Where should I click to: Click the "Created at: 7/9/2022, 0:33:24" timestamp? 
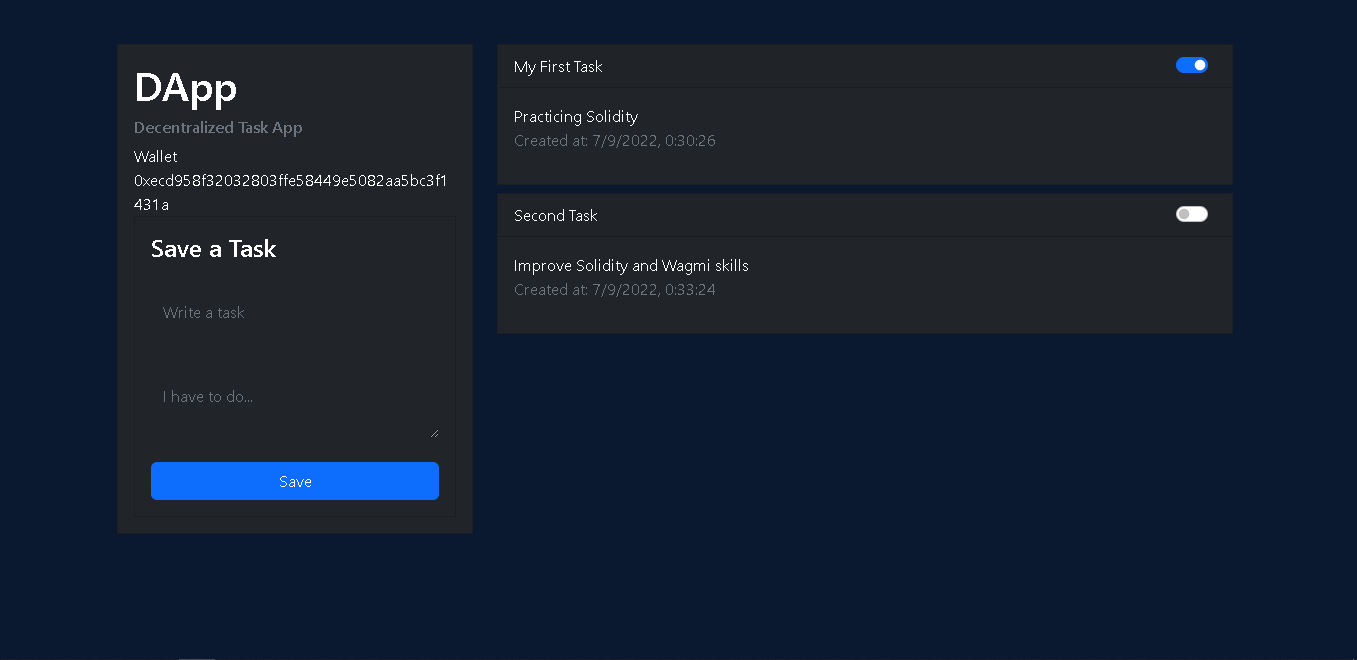click(615, 290)
